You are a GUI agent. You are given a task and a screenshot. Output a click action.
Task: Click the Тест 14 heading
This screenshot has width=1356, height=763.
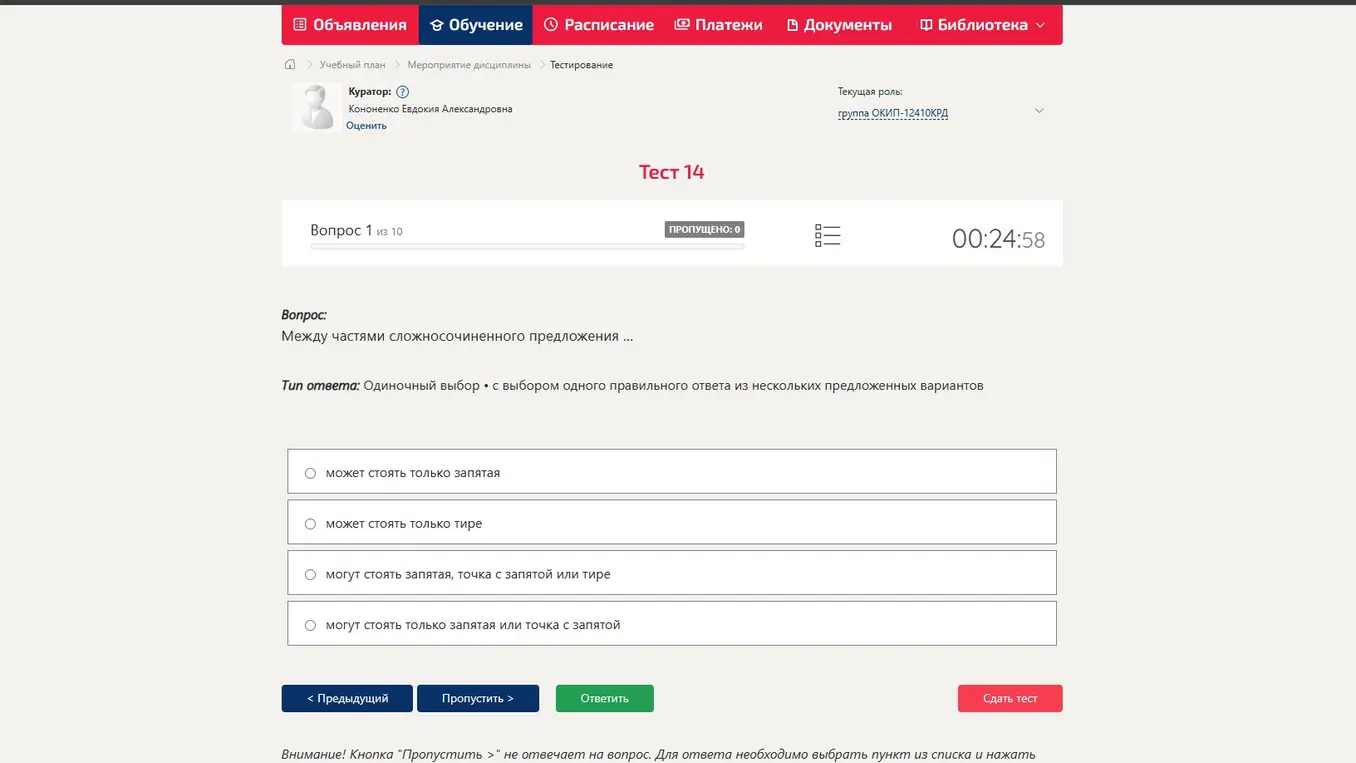click(672, 172)
